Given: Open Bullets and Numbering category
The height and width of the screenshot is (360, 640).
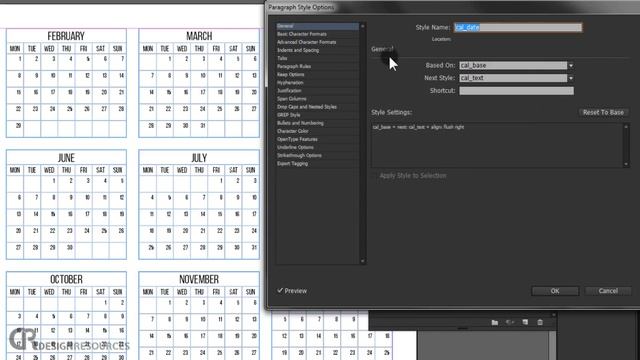Looking at the screenshot, I should pos(318,123).
